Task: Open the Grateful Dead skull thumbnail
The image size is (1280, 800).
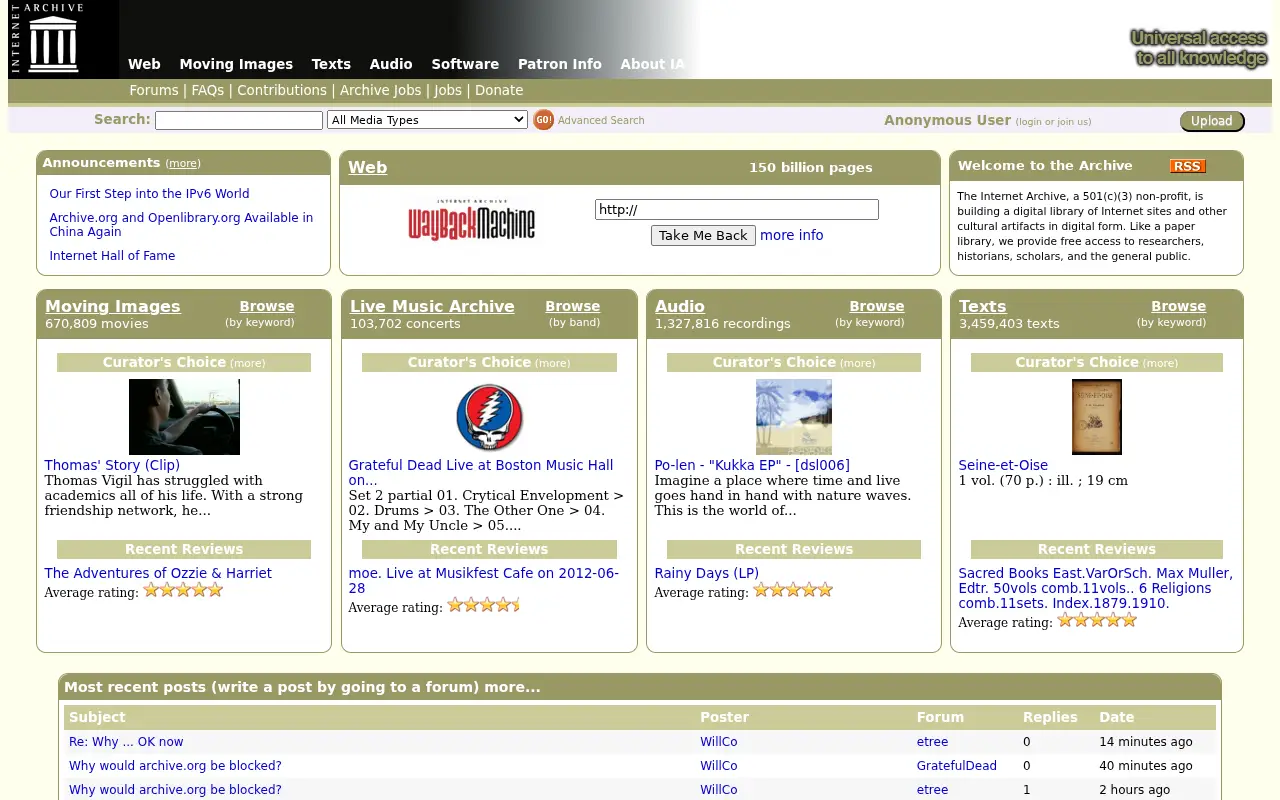Action: coord(489,417)
